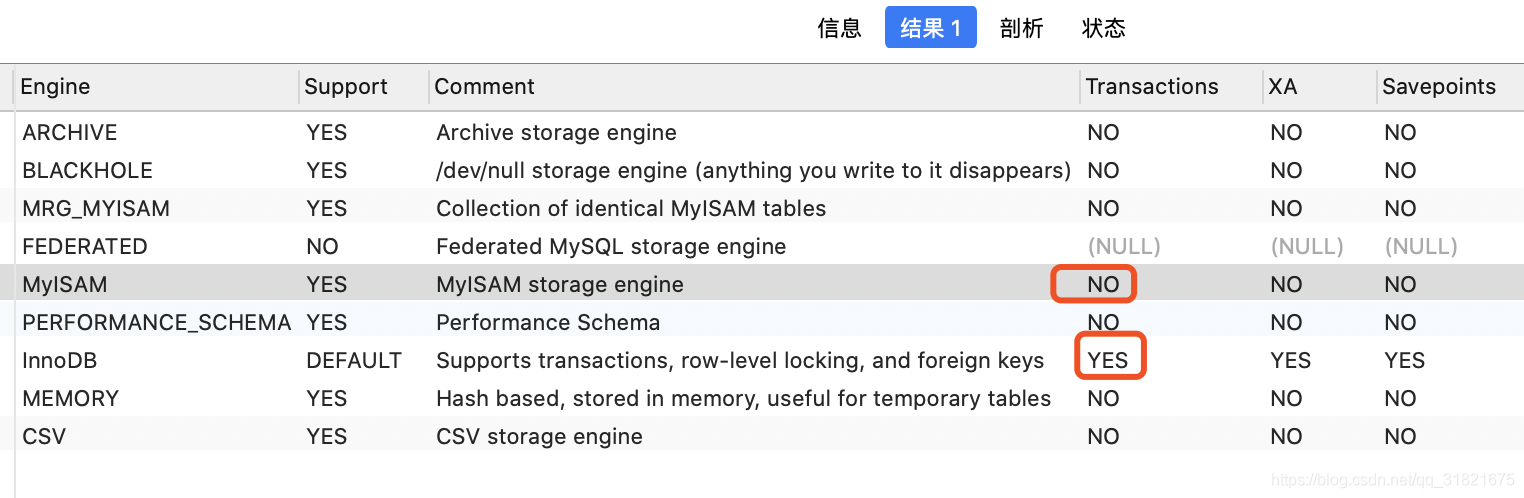The width and height of the screenshot is (1524, 498).
Task: Switch to the 信息 tab
Action: click(839, 28)
